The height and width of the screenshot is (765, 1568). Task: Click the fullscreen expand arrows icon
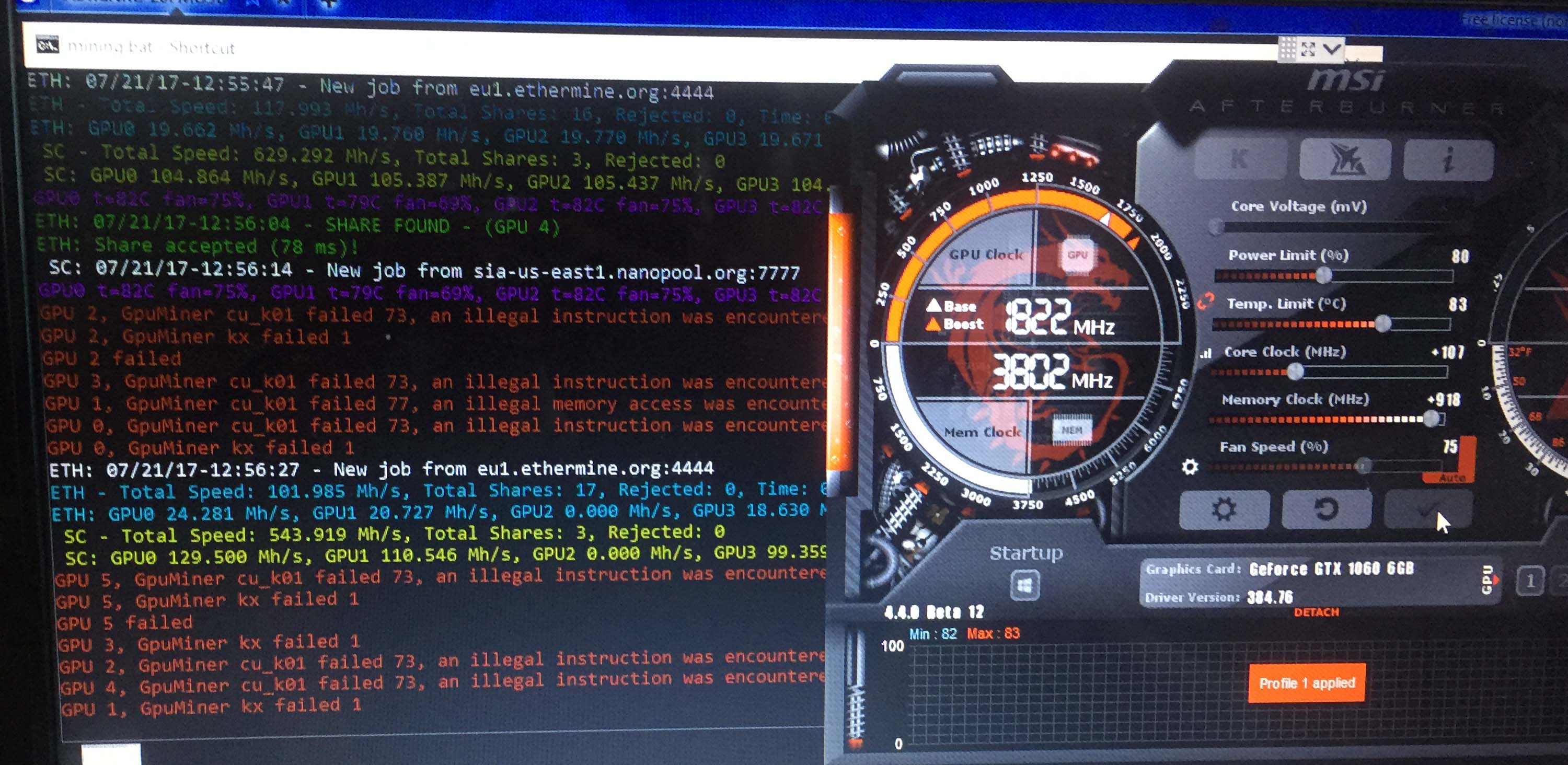point(1308,49)
